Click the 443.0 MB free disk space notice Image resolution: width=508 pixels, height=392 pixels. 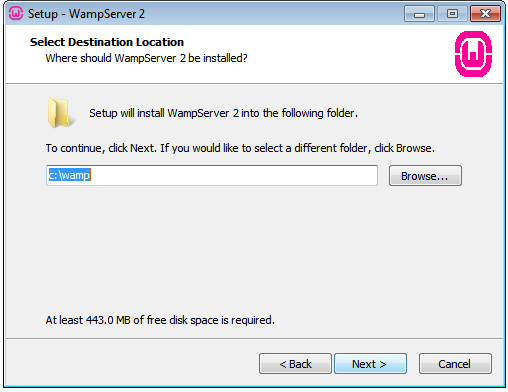(160, 320)
